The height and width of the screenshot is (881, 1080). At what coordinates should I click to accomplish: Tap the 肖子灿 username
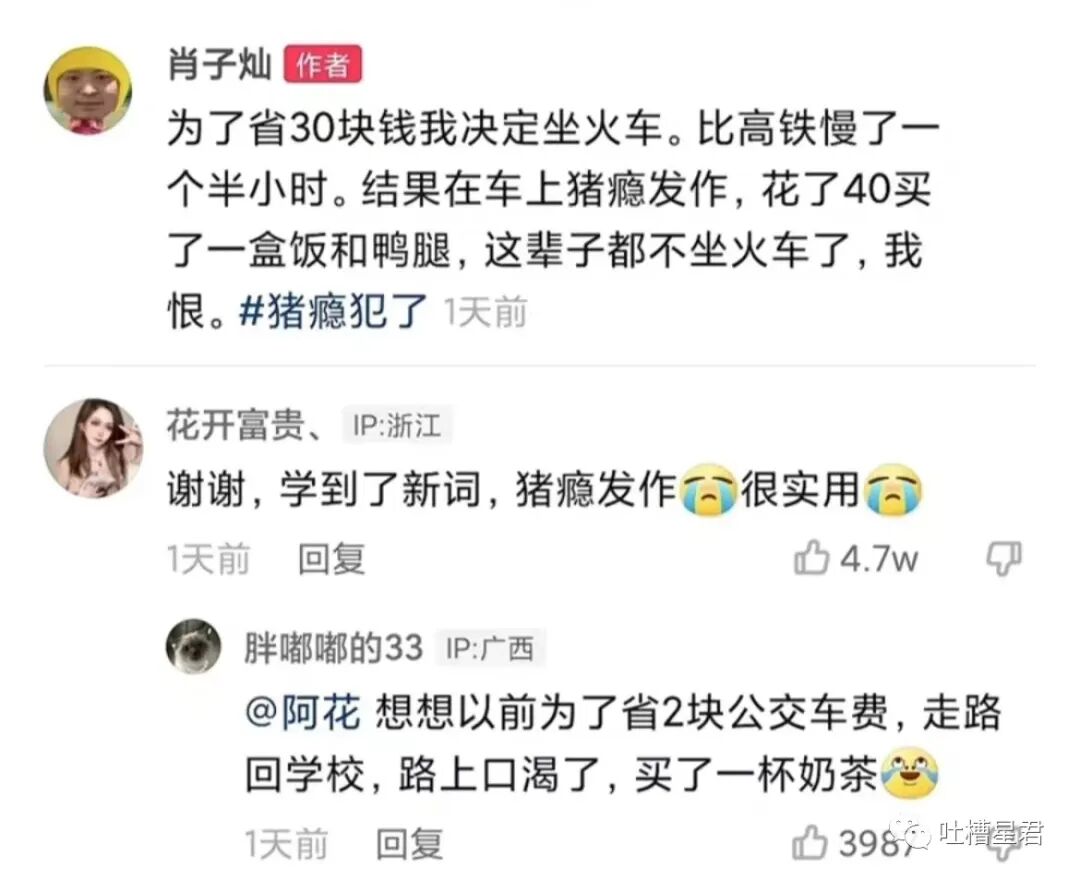click(x=220, y=66)
